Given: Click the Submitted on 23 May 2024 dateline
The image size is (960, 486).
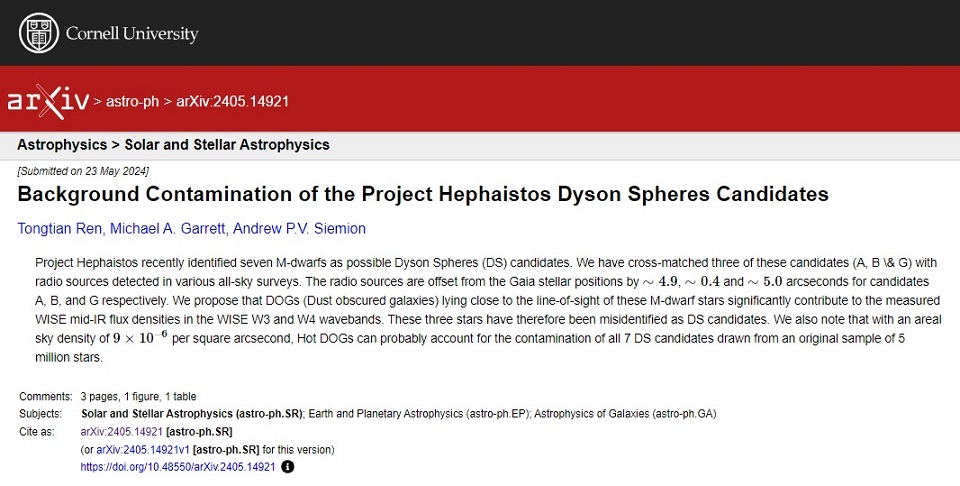Looking at the screenshot, I should pyautogui.click(x=78, y=171).
